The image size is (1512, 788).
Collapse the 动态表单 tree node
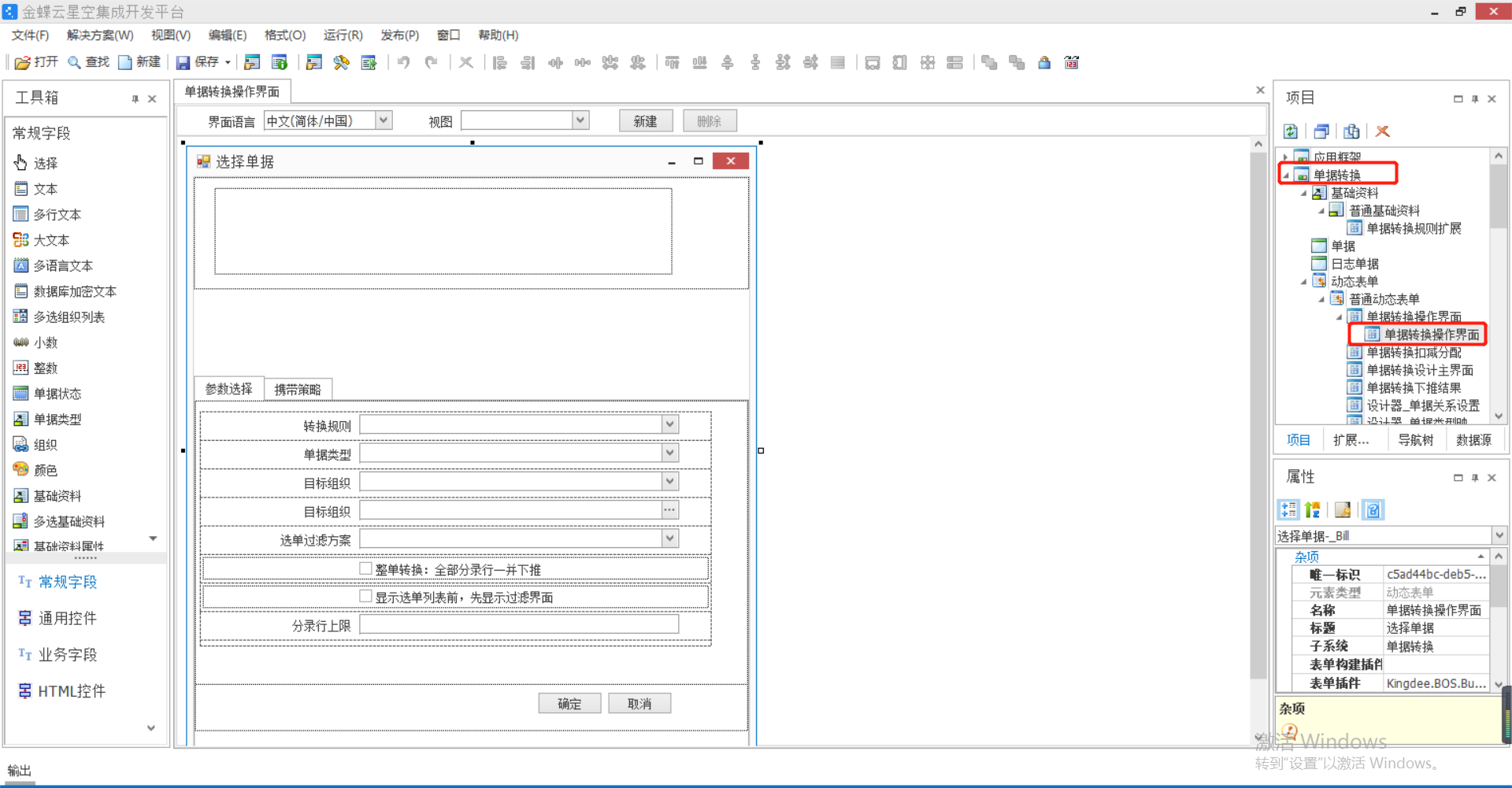(x=1304, y=282)
